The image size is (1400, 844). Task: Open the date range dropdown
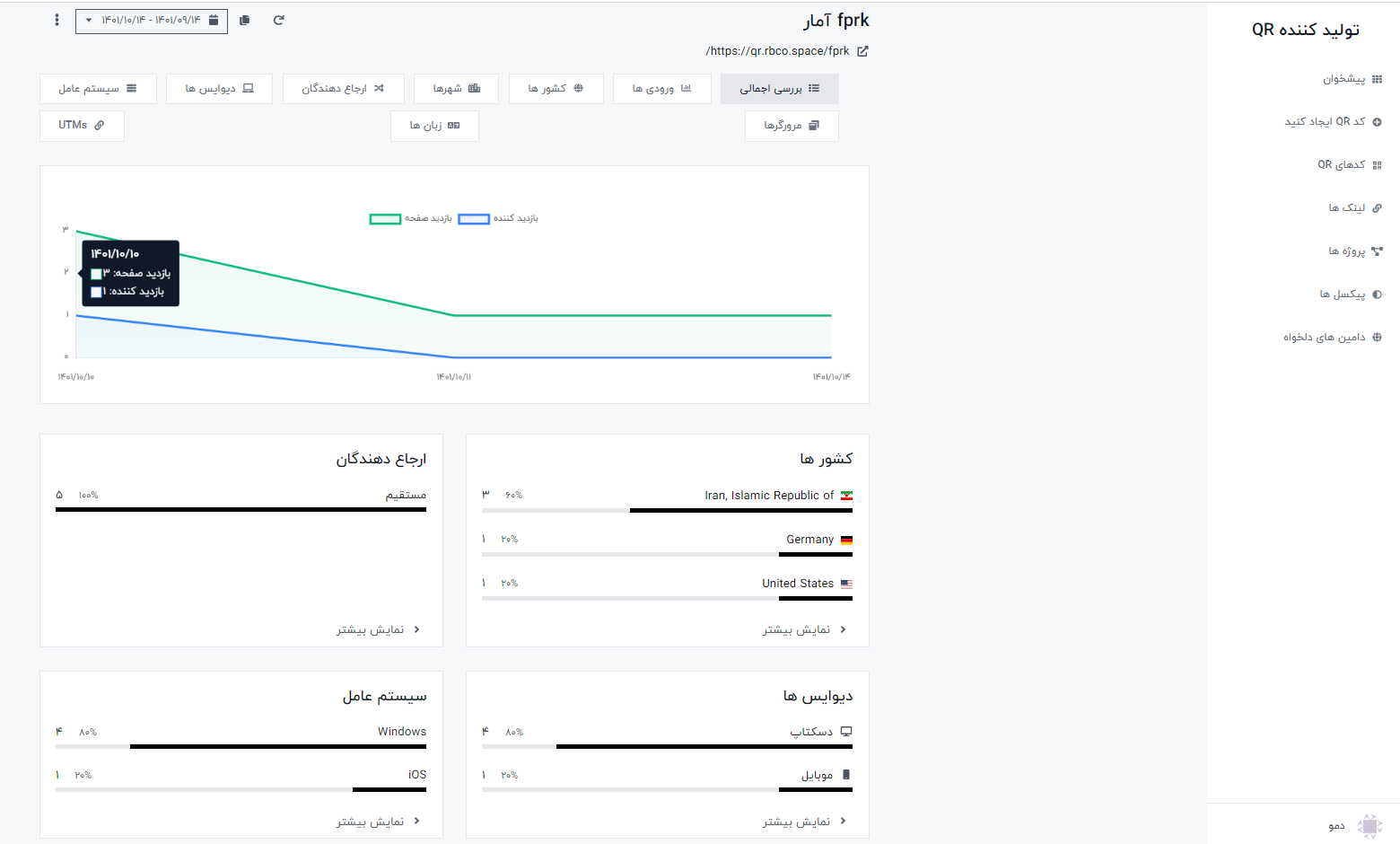point(151,21)
